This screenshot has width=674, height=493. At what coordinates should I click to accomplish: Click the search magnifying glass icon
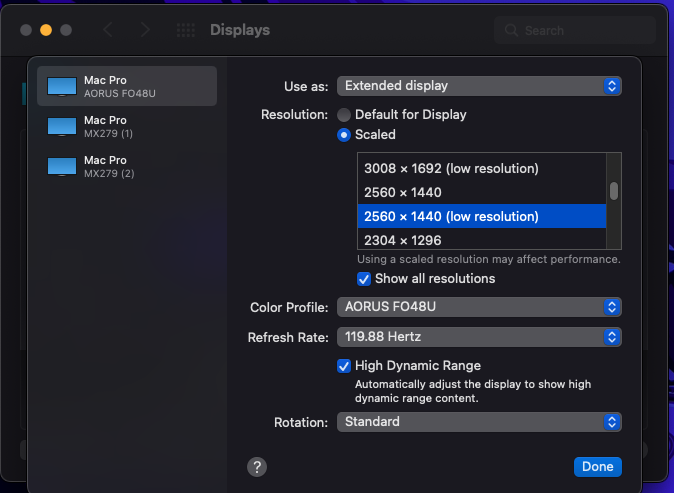[x=512, y=31]
